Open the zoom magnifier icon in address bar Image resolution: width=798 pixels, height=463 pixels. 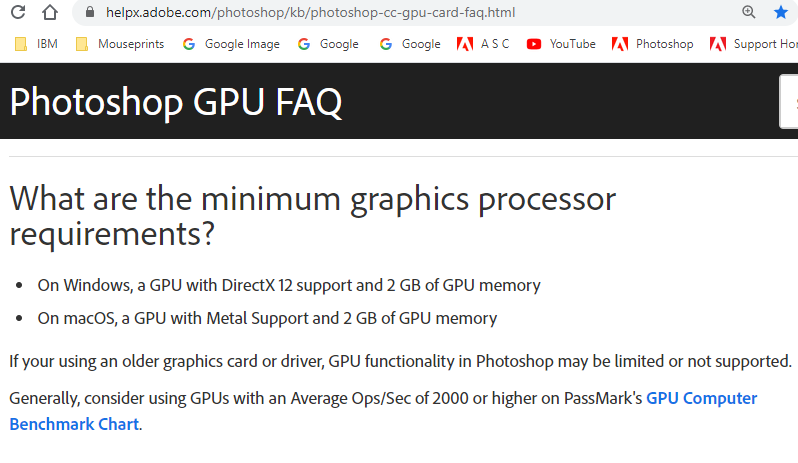(749, 13)
